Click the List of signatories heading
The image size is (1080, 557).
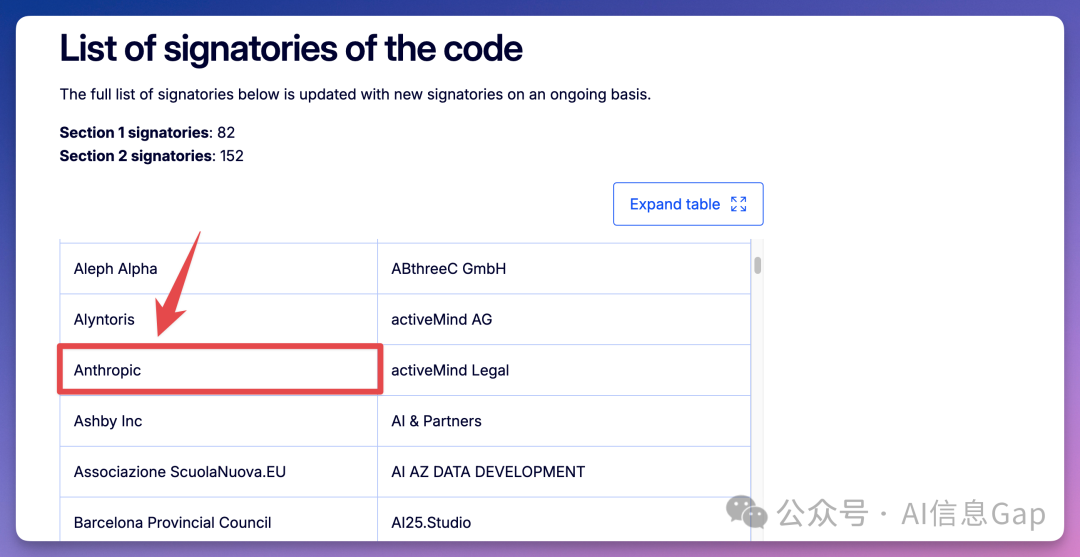(291, 49)
